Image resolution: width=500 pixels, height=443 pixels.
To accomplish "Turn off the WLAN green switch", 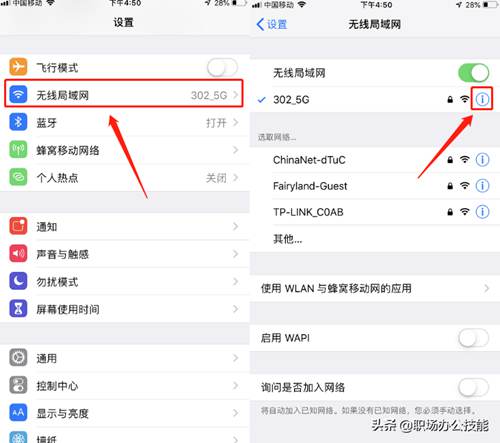I will pos(474,73).
